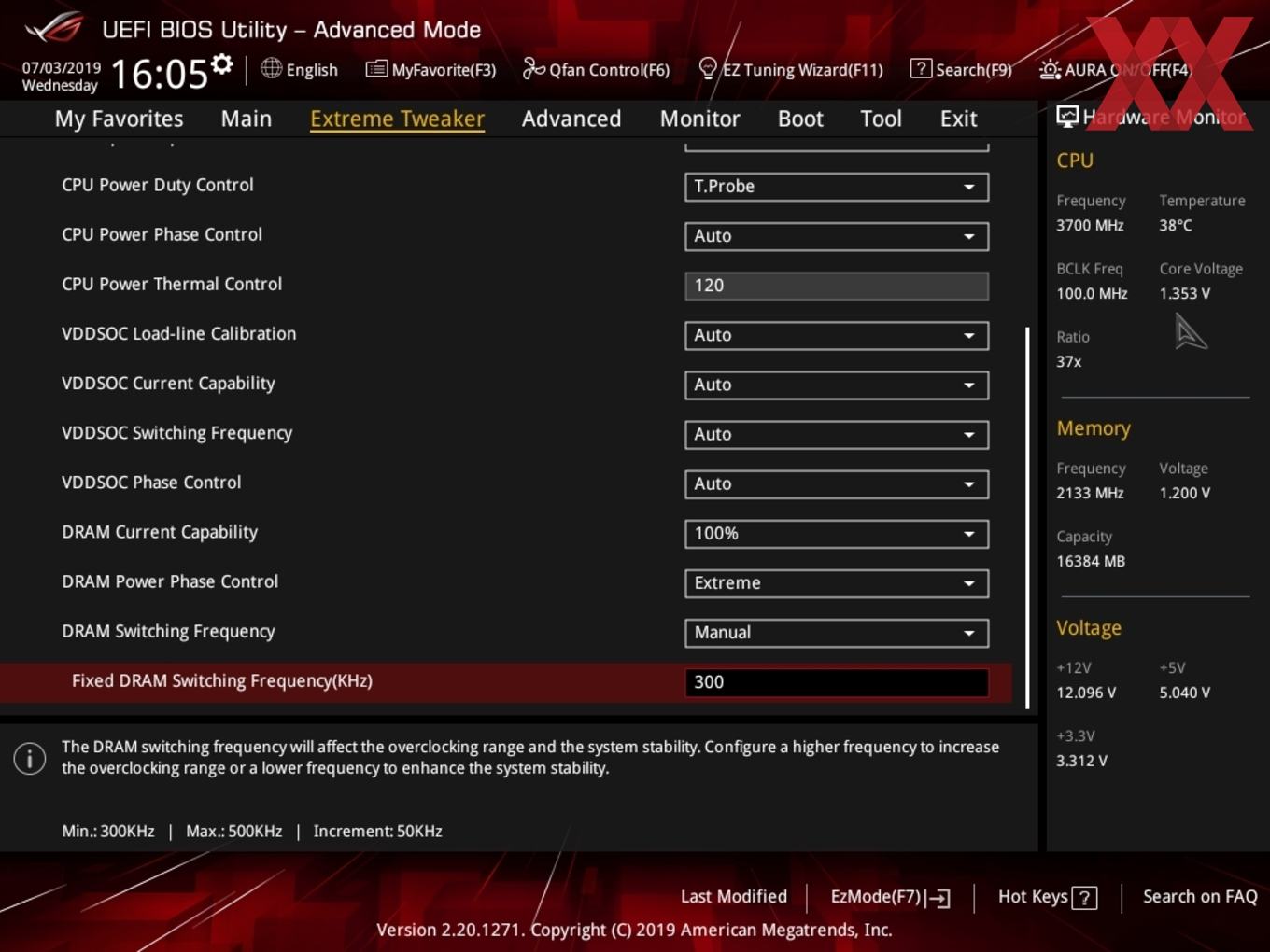Screen dimensions: 1270x952
Task: Change language via English button
Action: [x=300, y=69]
